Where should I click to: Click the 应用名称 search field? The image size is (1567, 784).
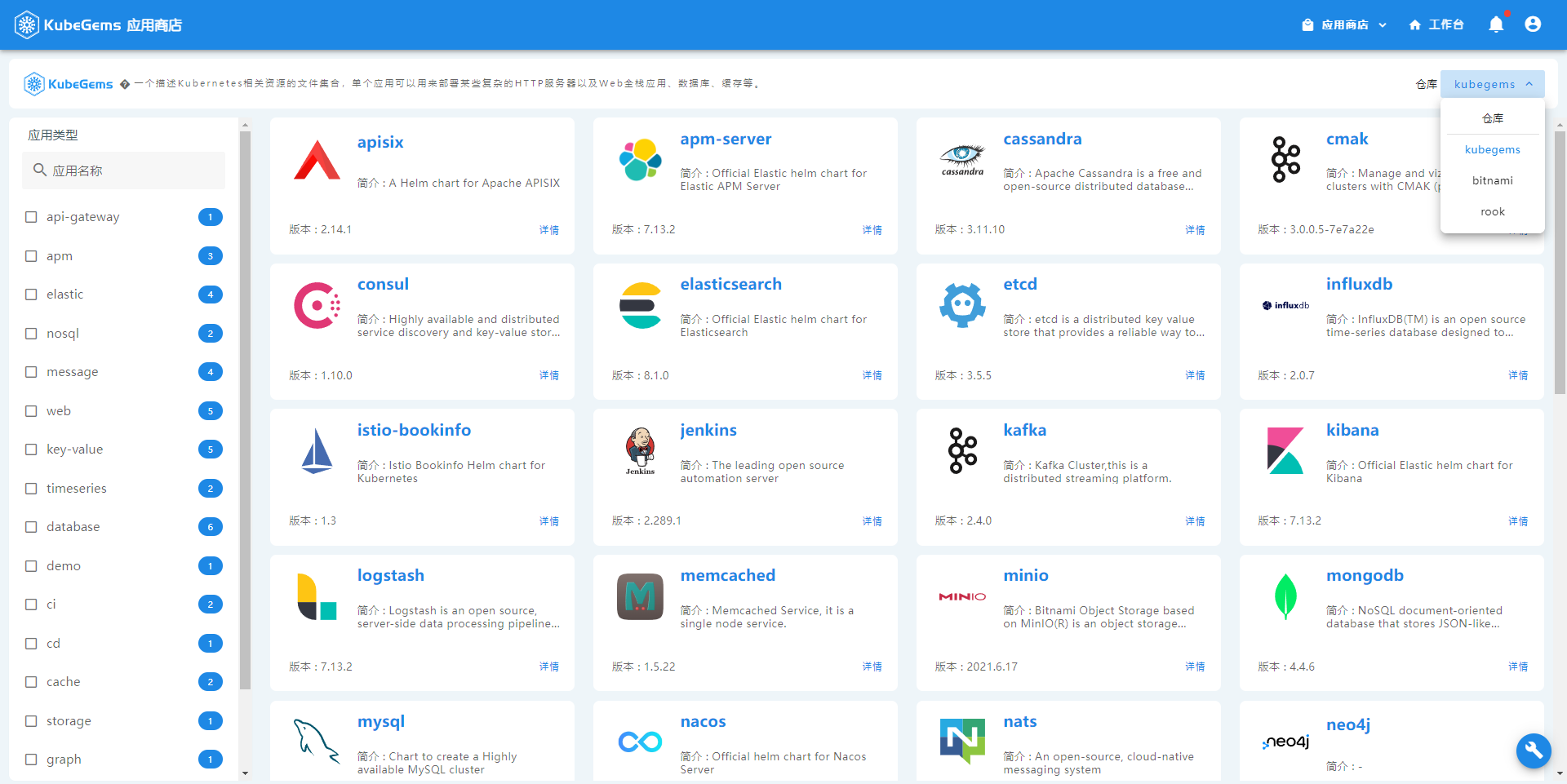(x=124, y=171)
